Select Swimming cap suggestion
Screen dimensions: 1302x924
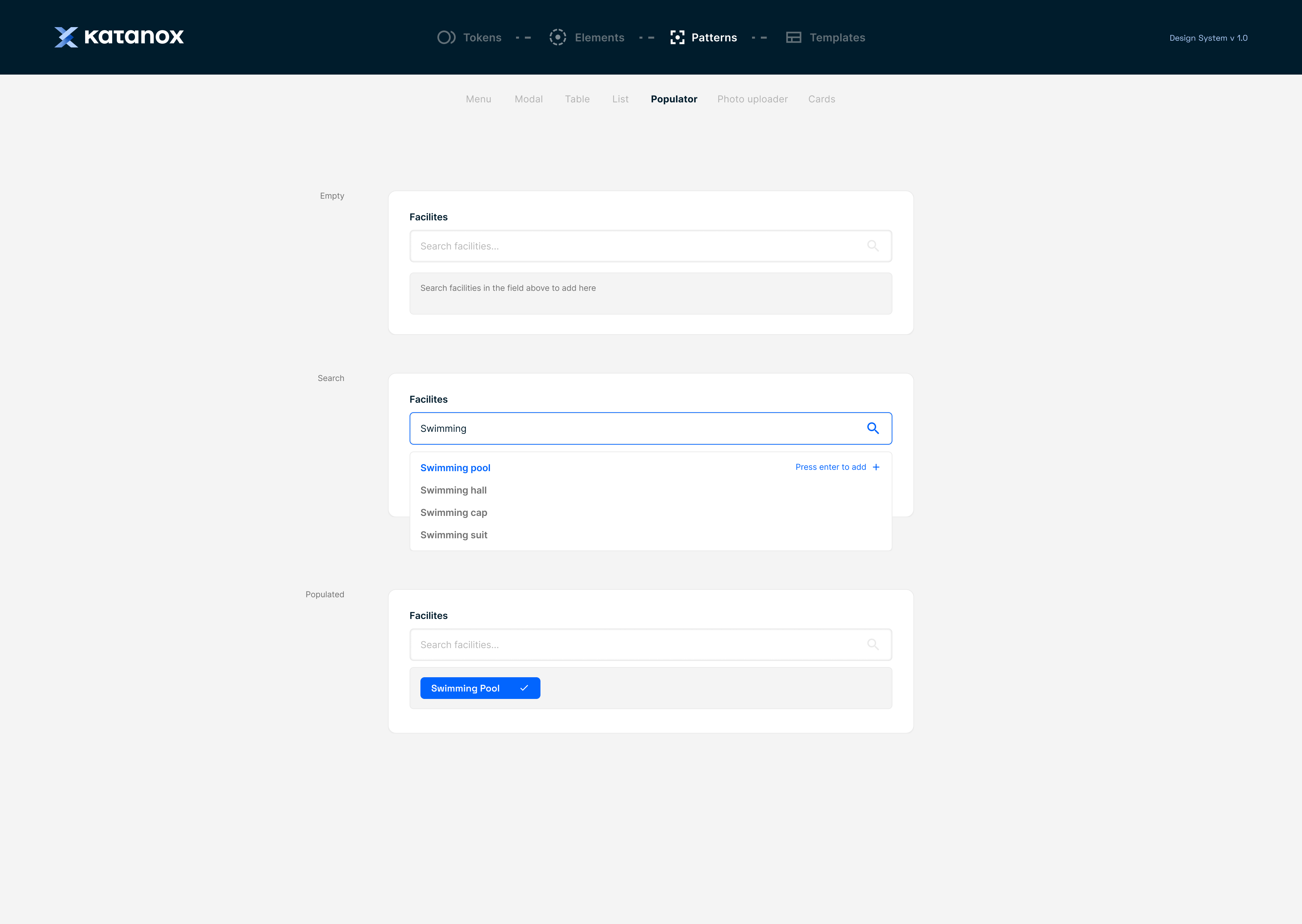650,513
